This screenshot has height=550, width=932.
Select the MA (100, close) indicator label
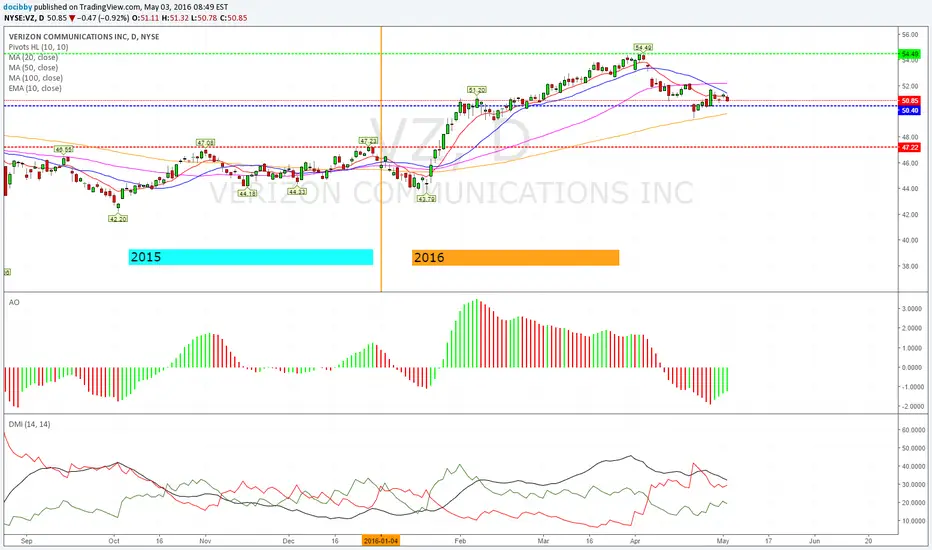[x=36, y=78]
